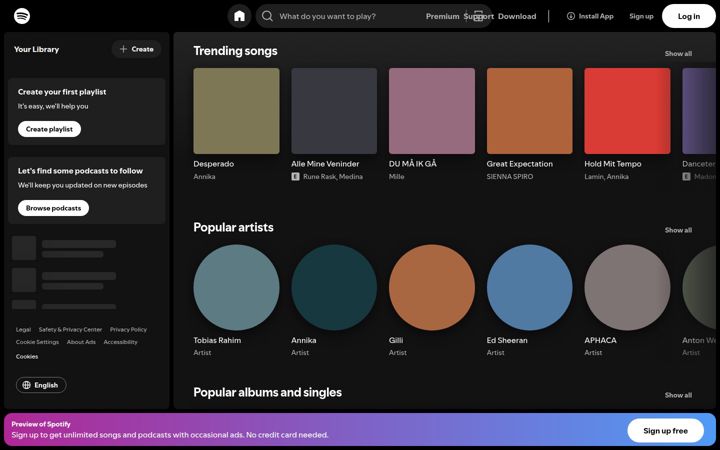Viewport: 720px width, 450px height.
Task: Click About Ads link
Action: coord(81,342)
